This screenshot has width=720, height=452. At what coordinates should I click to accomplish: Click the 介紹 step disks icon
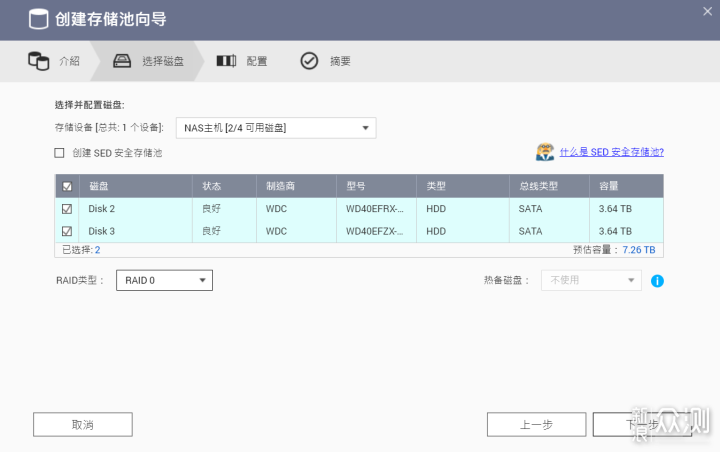tap(39, 61)
